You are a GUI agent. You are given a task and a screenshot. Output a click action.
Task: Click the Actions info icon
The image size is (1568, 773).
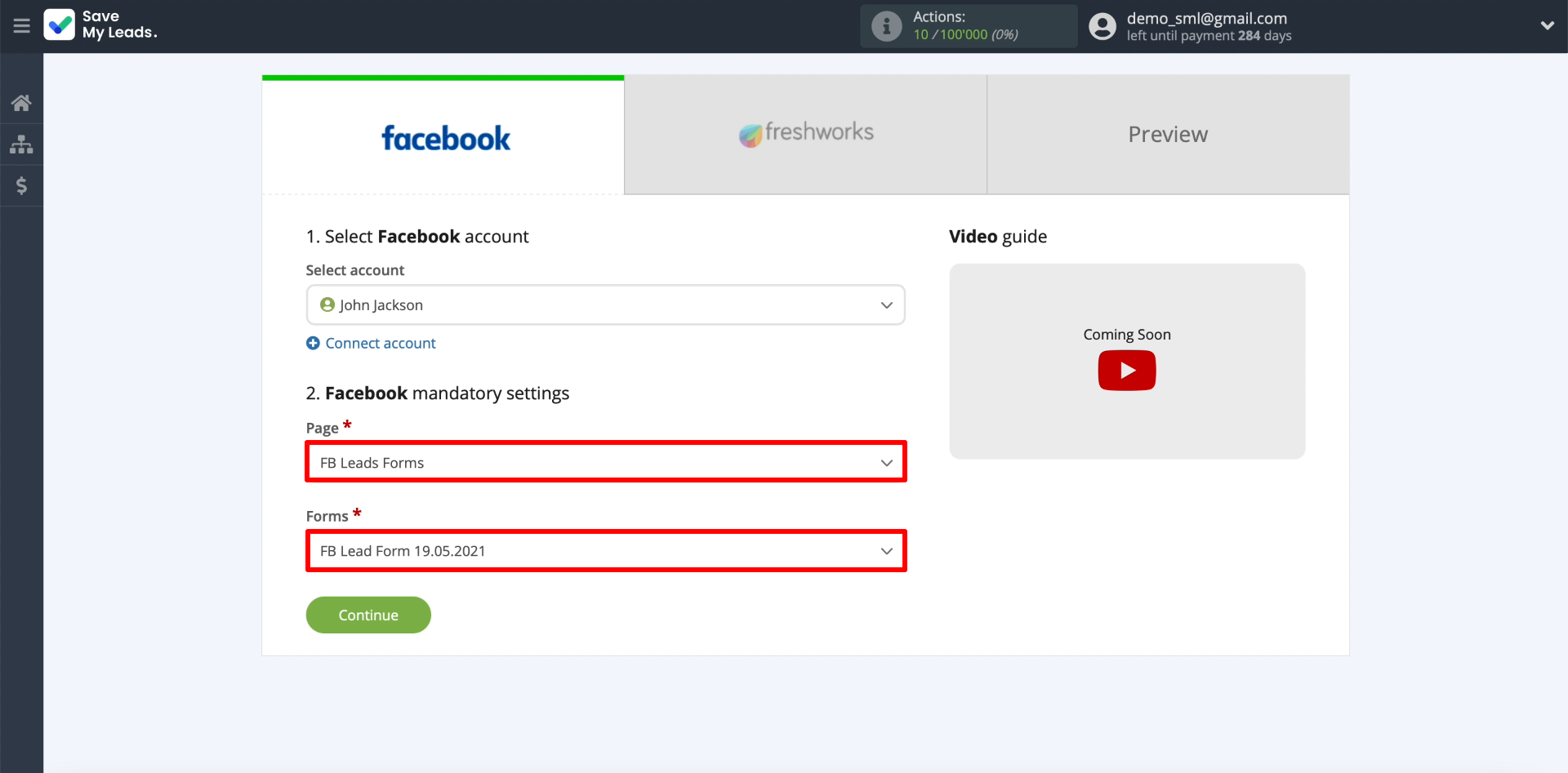886,26
